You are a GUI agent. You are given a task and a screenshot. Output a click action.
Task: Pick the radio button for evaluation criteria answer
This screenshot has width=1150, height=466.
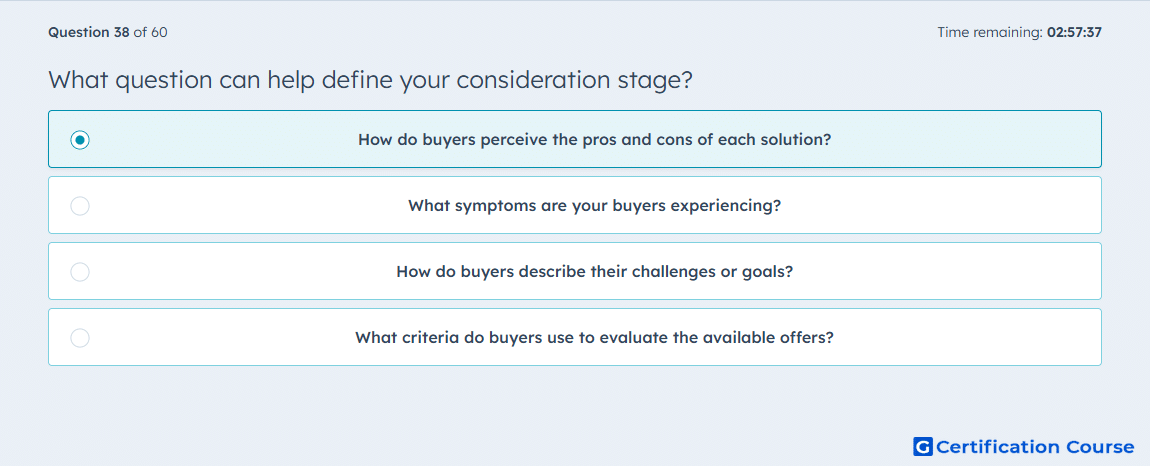pyautogui.click(x=80, y=338)
